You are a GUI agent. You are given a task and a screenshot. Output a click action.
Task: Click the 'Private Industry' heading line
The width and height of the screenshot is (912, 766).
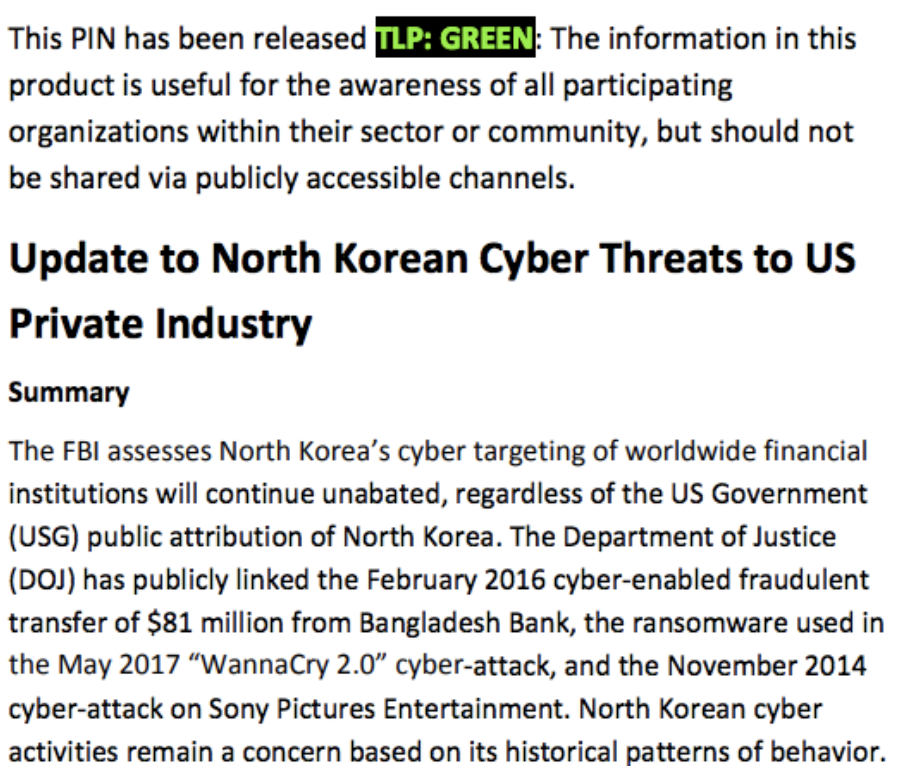[x=160, y=324]
